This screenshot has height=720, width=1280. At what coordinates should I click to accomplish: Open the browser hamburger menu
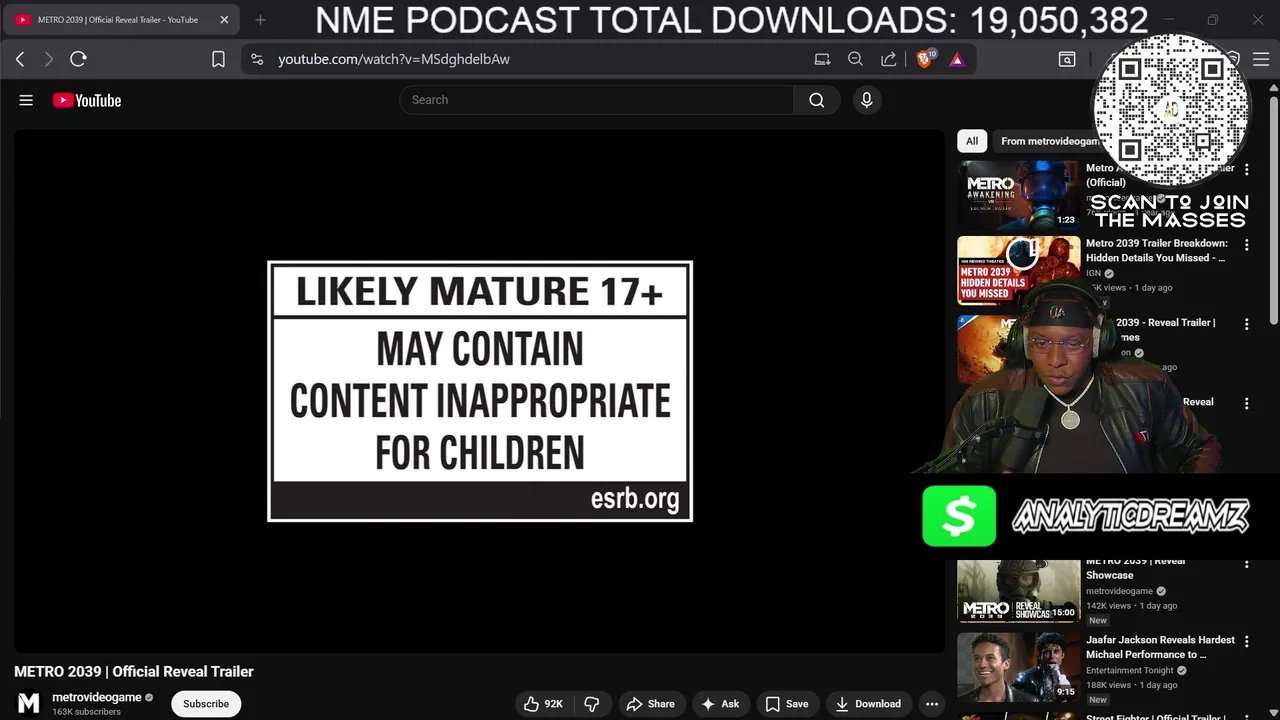(1261, 59)
